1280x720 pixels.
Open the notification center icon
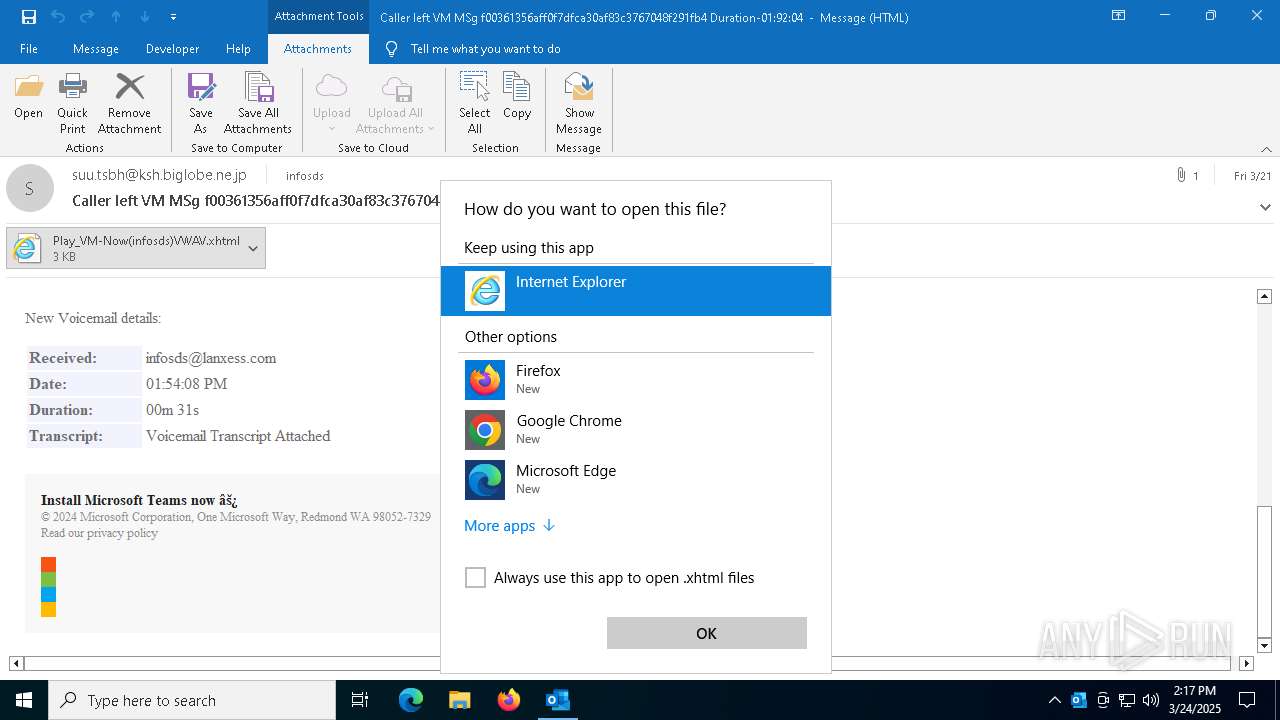tap(1247, 700)
